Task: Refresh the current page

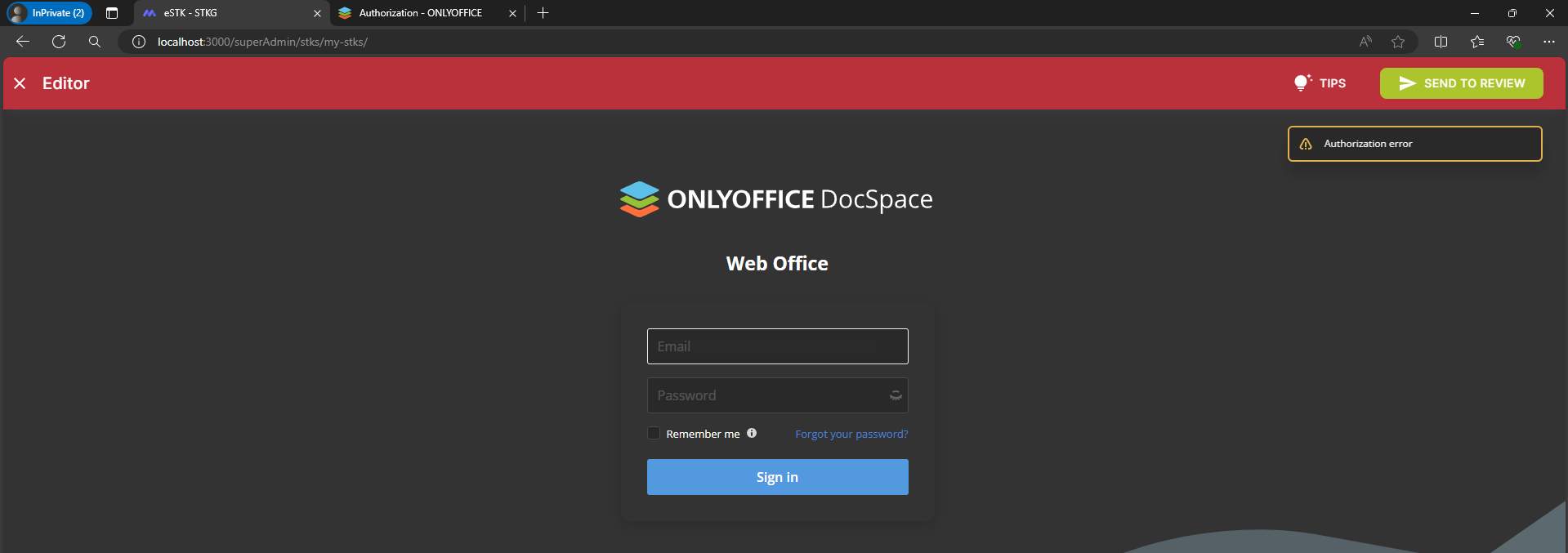Action: 59,42
